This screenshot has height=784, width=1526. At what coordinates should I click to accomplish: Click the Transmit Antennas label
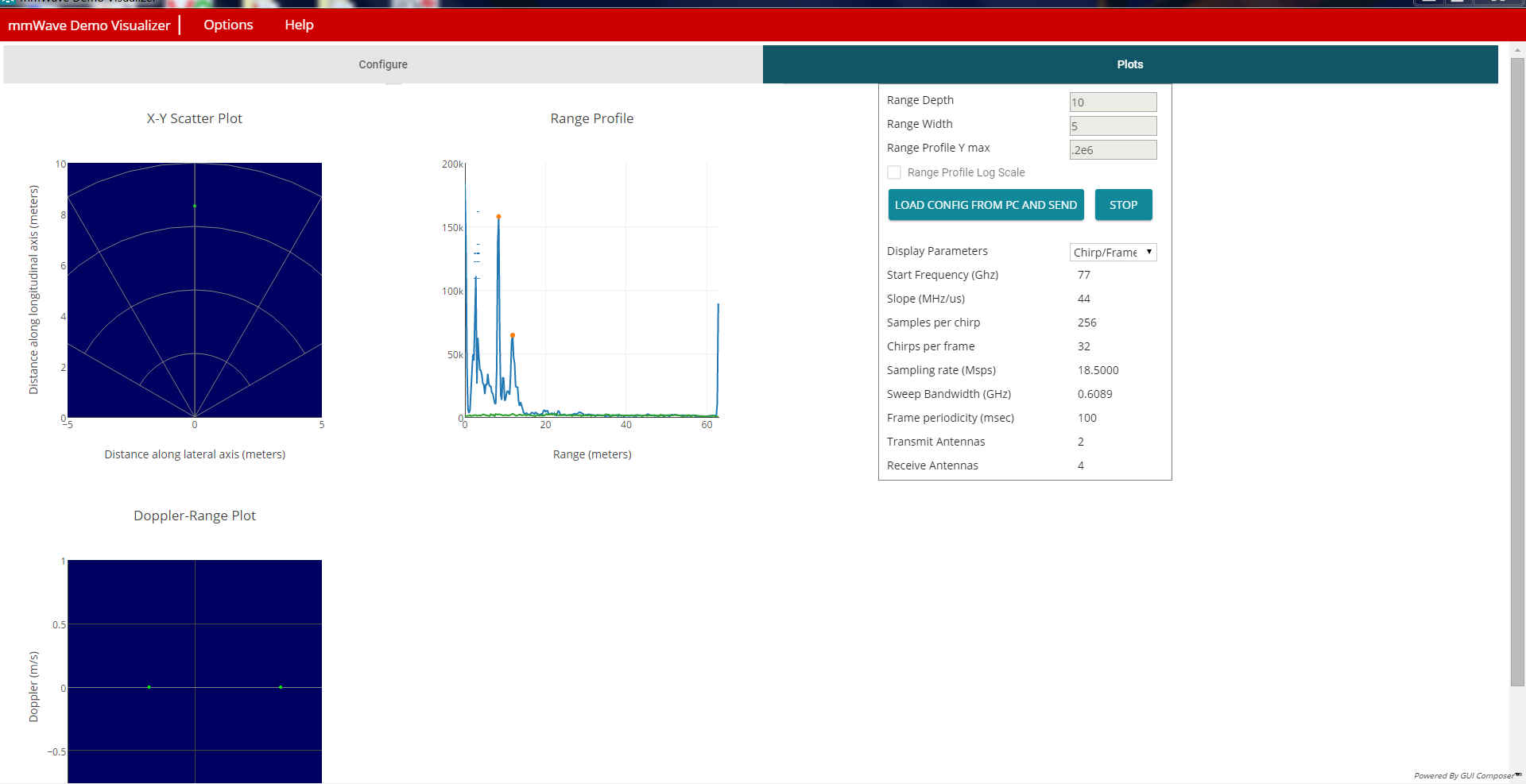coord(935,442)
